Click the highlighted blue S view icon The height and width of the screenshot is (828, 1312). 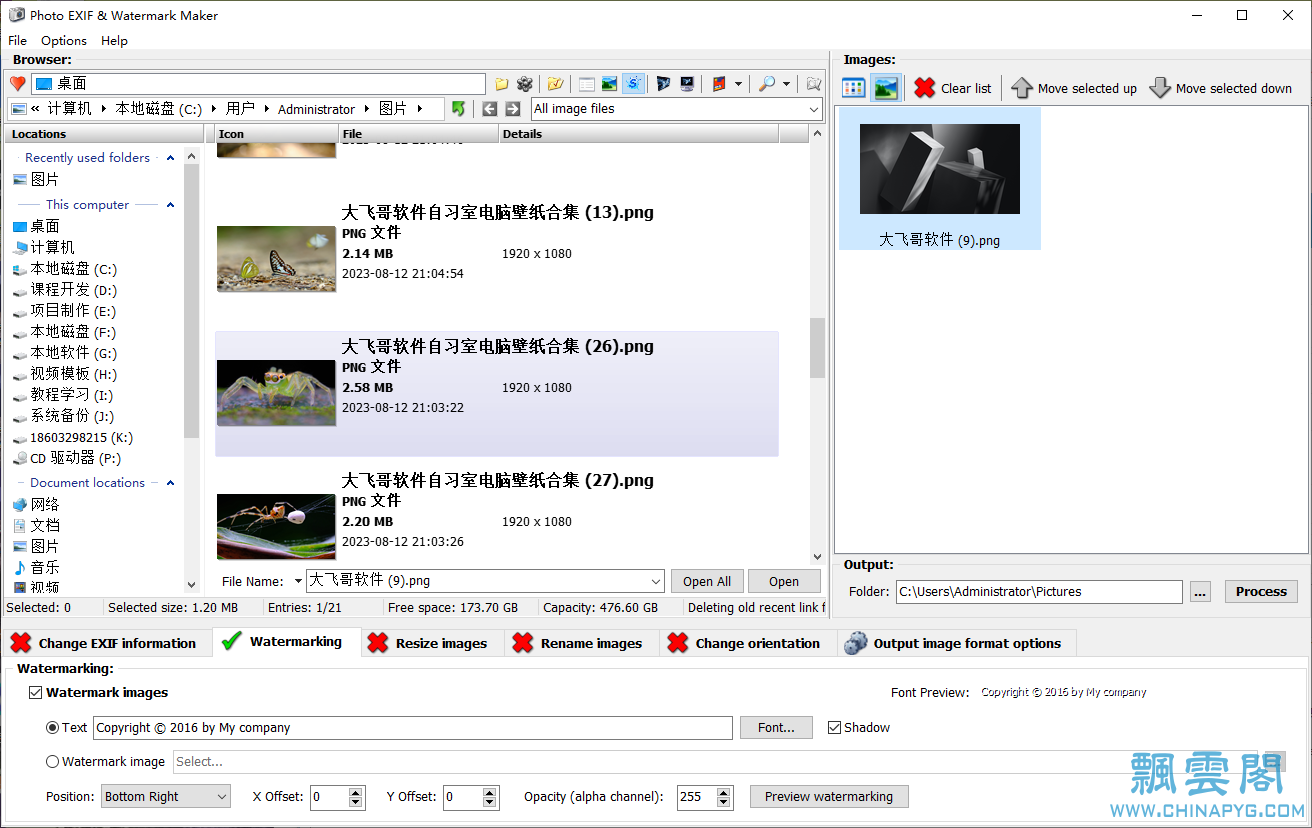pyautogui.click(x=632, y=84)
